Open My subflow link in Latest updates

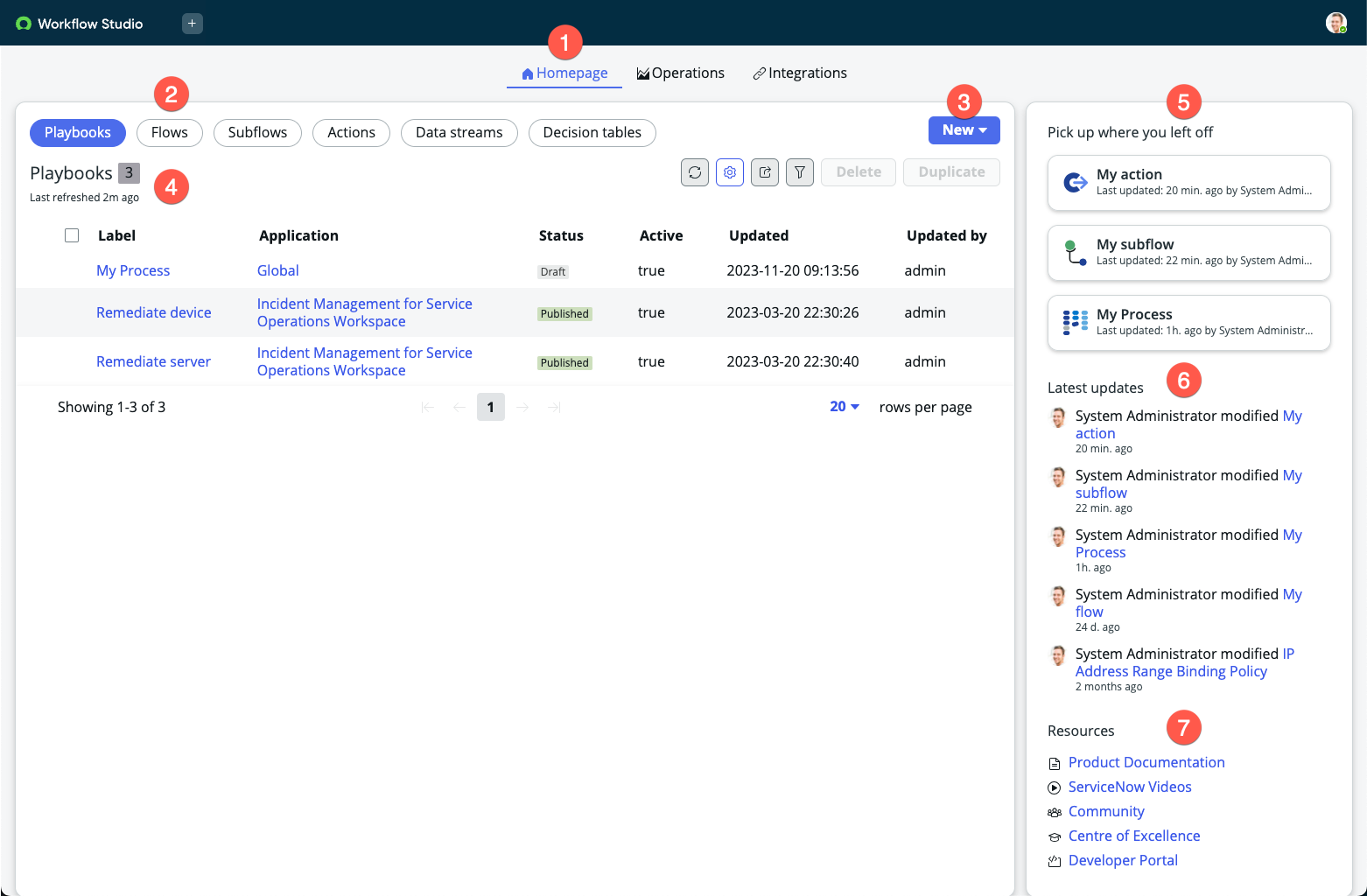[x=1188, y=485]
